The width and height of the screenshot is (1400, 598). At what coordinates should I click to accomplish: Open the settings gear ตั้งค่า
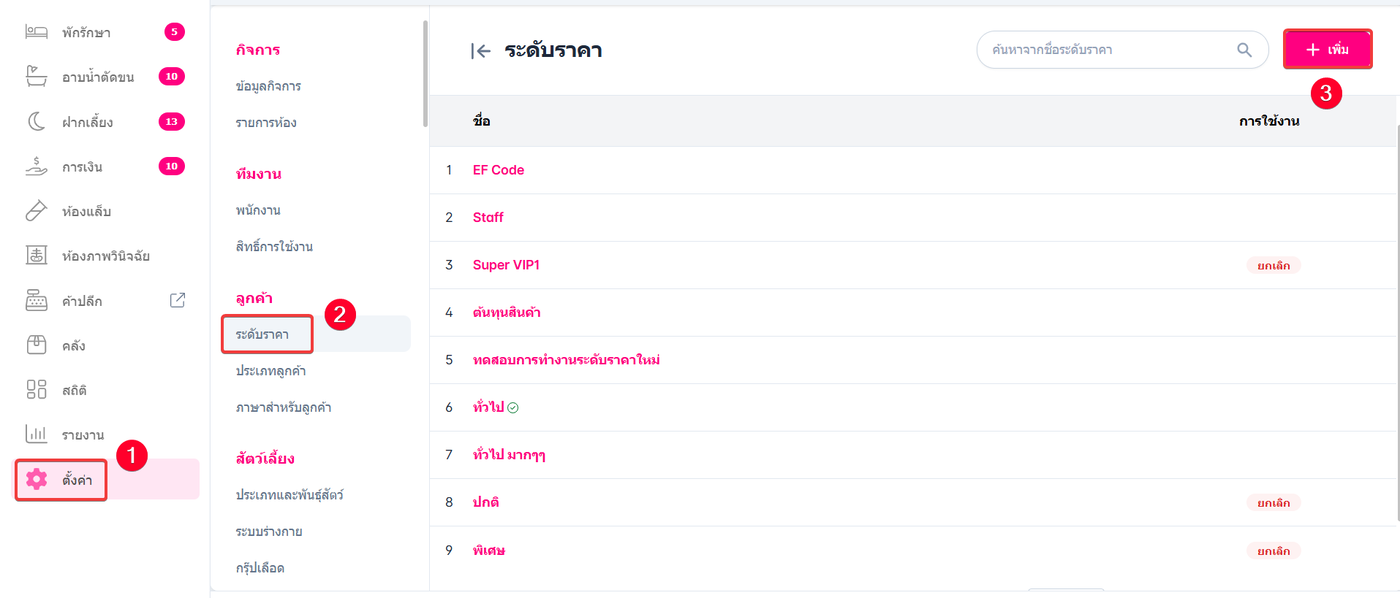[37, 479]
